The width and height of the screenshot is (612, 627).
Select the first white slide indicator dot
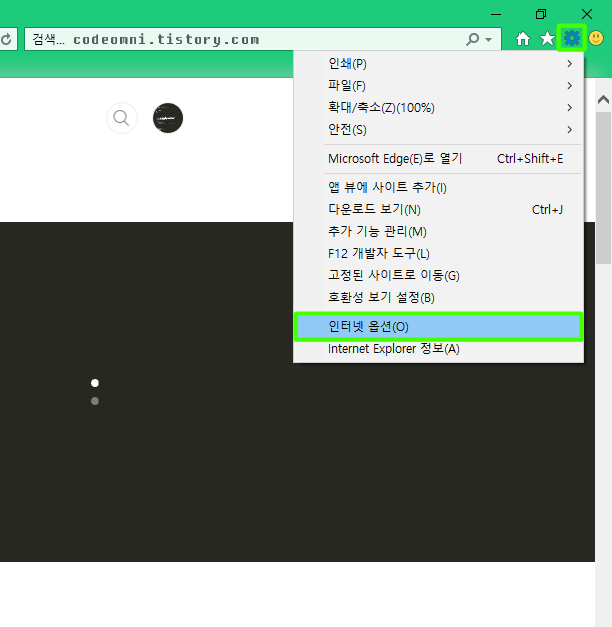click(x=95, y=383)
